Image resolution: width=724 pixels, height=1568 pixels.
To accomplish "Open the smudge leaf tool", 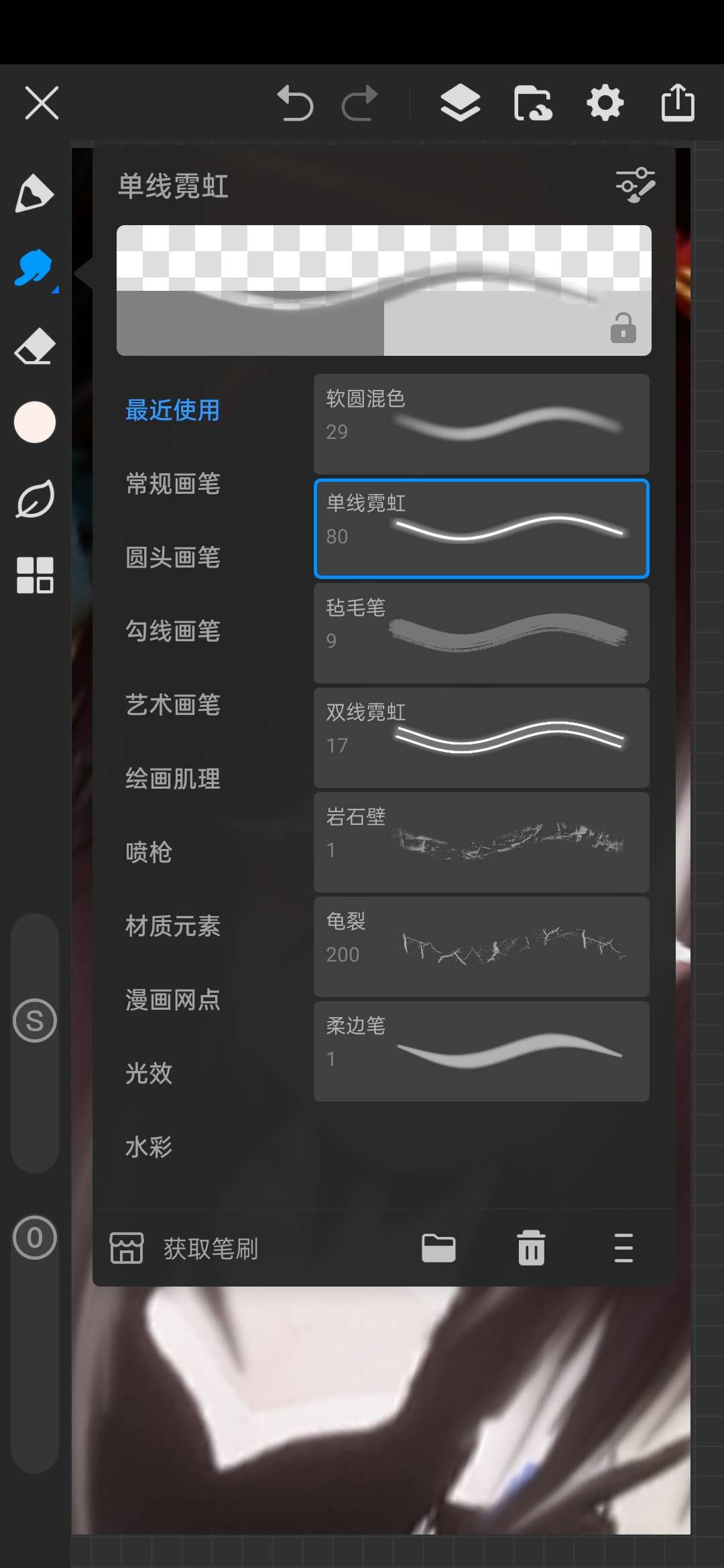I will point(34,499).
